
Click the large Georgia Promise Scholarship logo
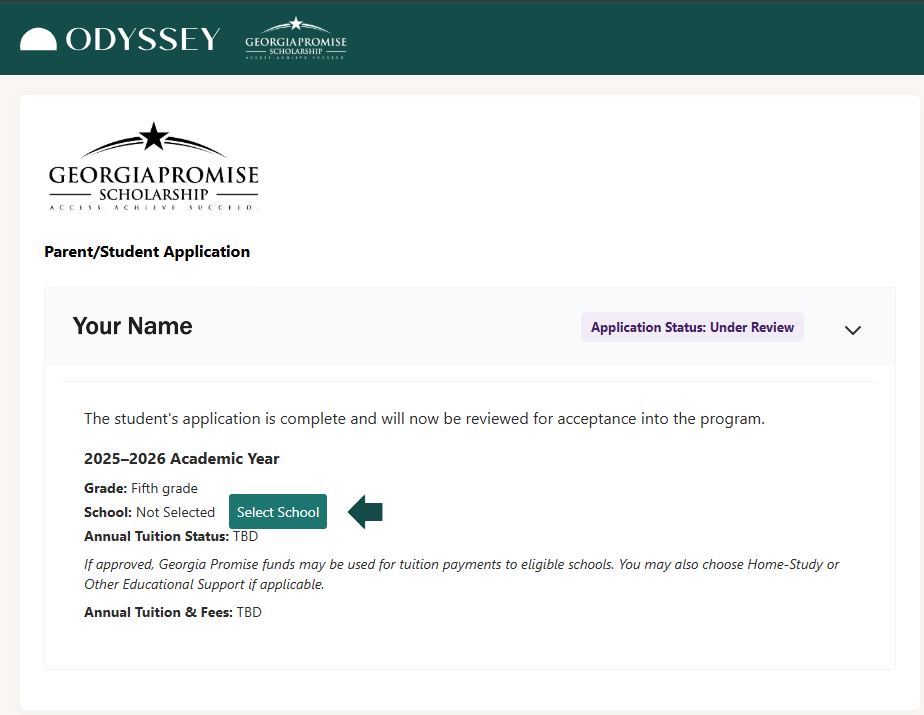coord(154,166)
